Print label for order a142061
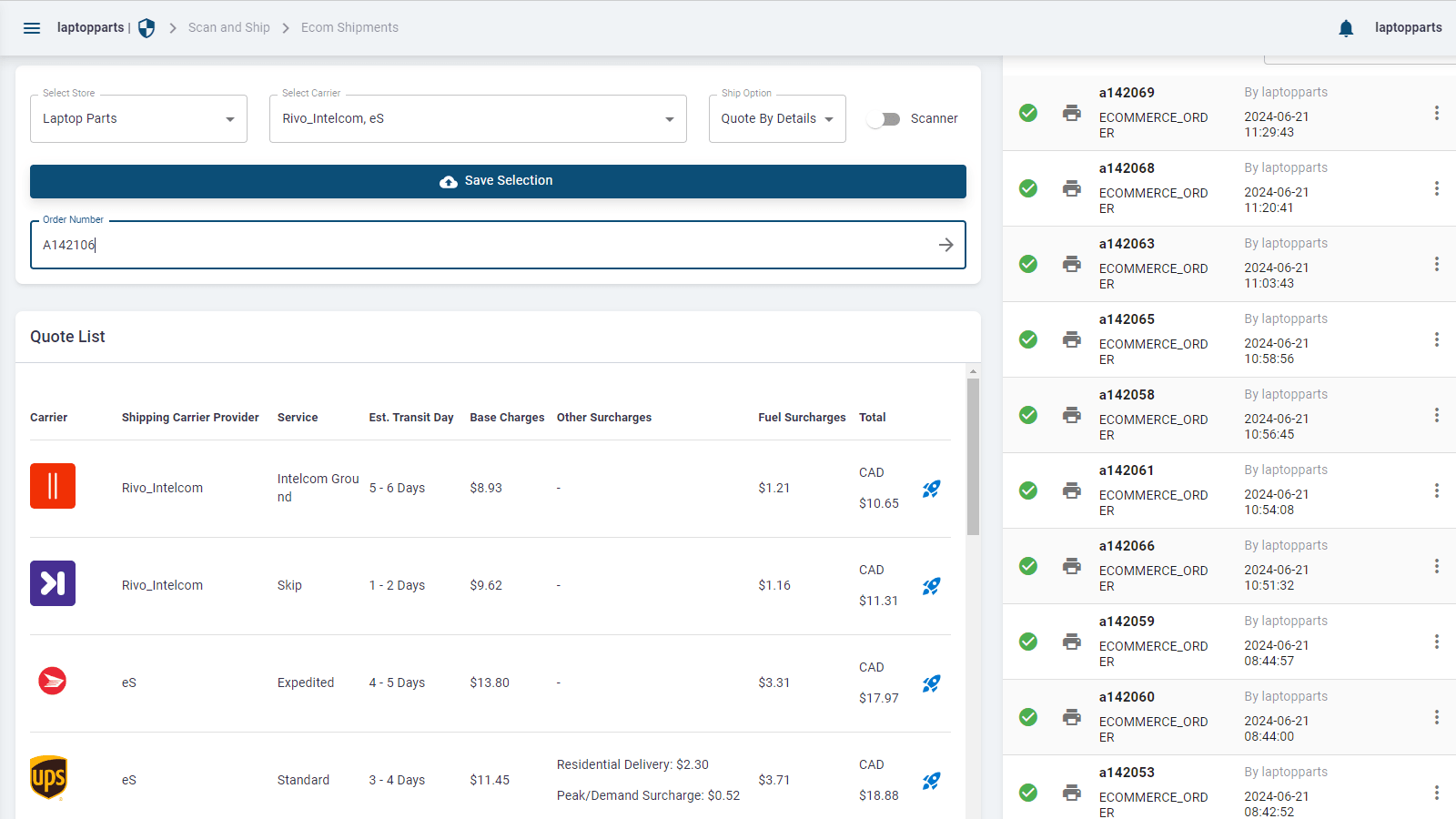Image resolution: width=1456 pixels, height=819 pixels. (1072, 490)
